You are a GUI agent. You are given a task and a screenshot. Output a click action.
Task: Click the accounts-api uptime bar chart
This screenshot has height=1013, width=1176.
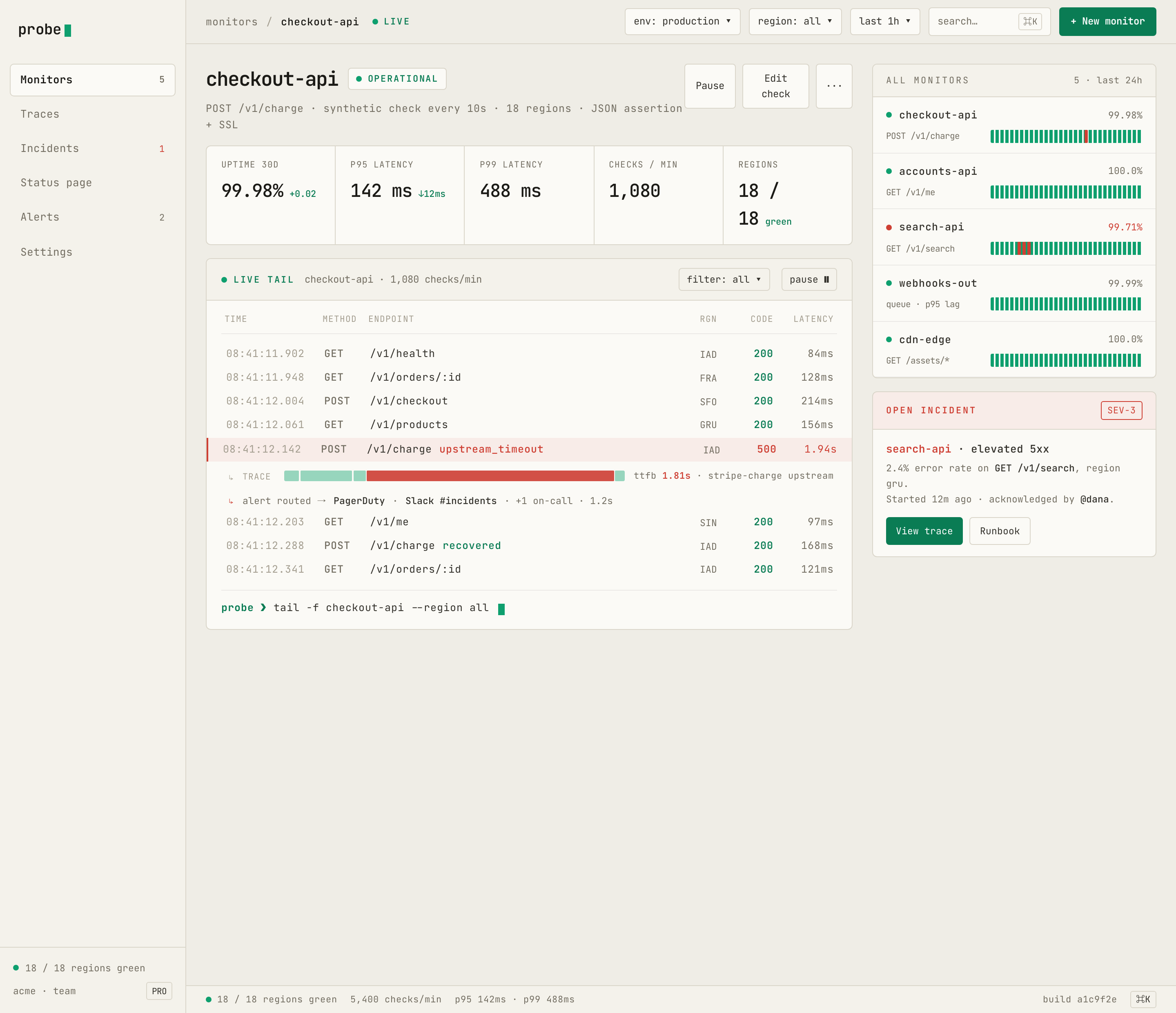pos(1065,192)
